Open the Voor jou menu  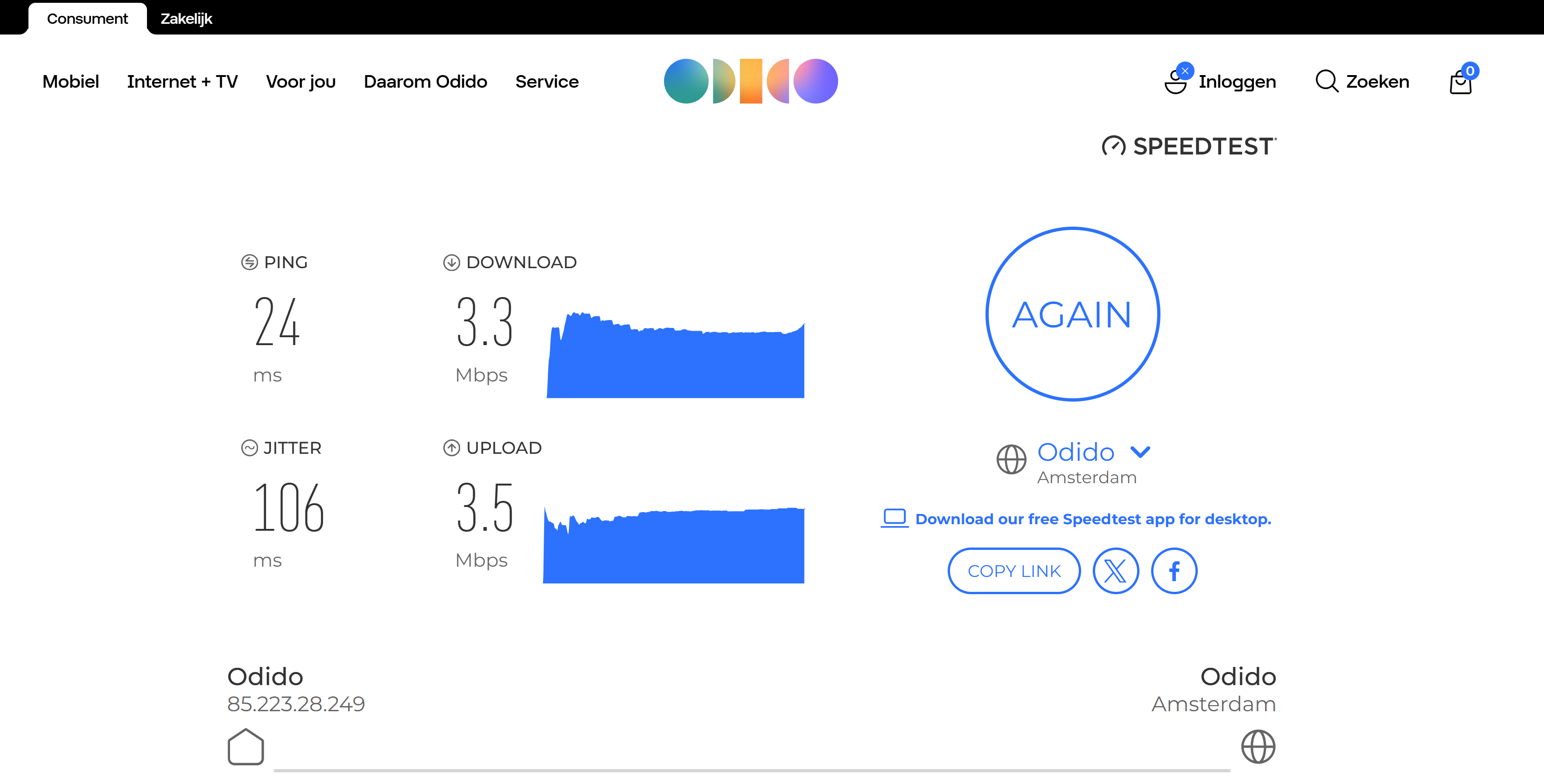301,82
